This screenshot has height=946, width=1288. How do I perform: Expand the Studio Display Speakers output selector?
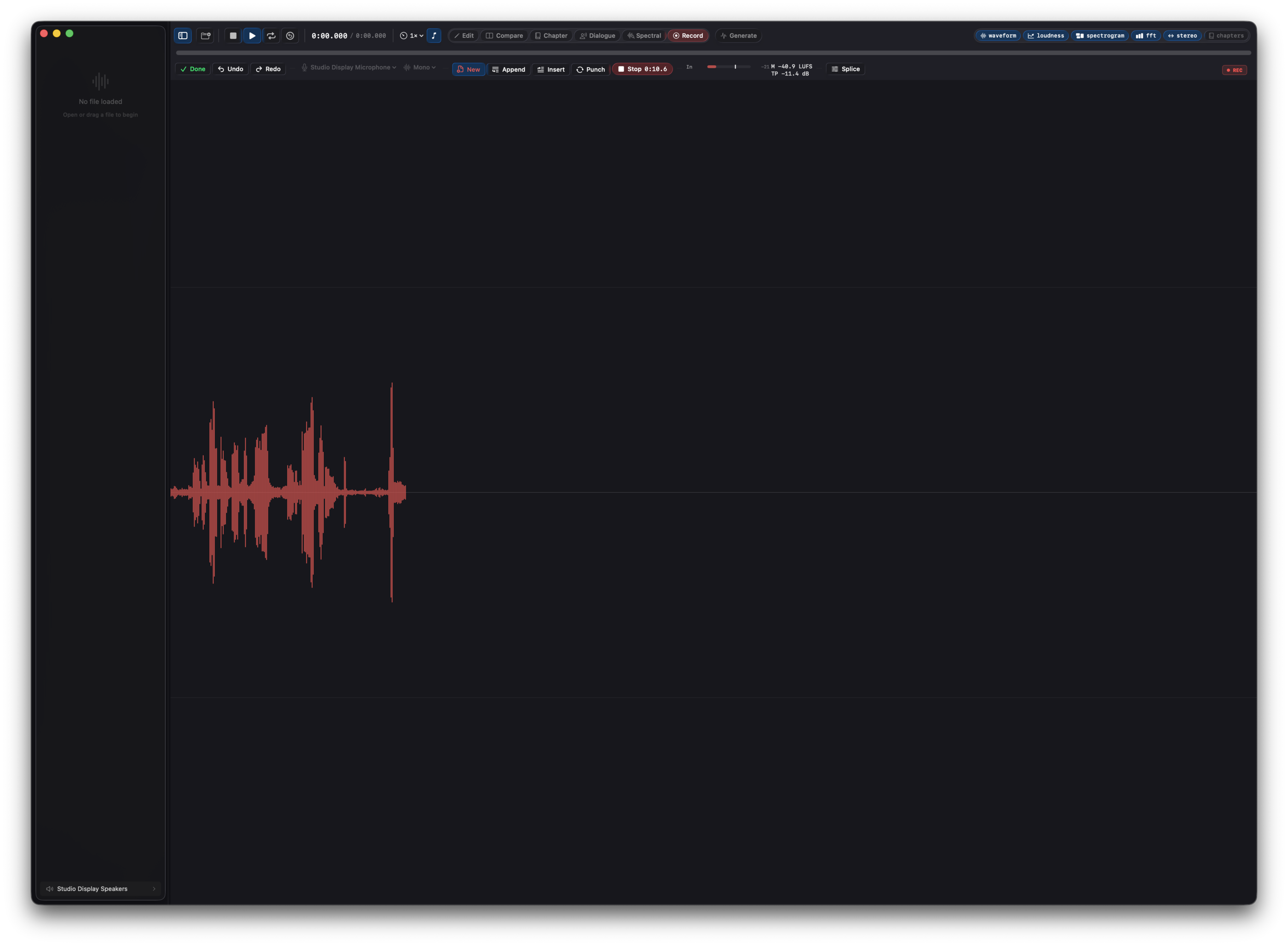[101, 889]
